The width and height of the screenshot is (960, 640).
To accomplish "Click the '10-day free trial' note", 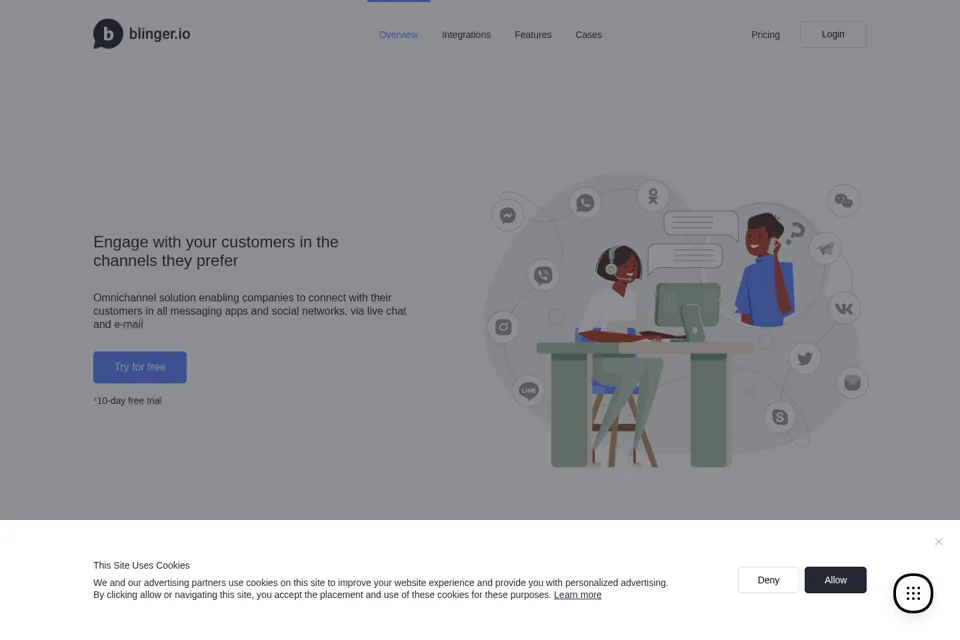I will point(127,401).
